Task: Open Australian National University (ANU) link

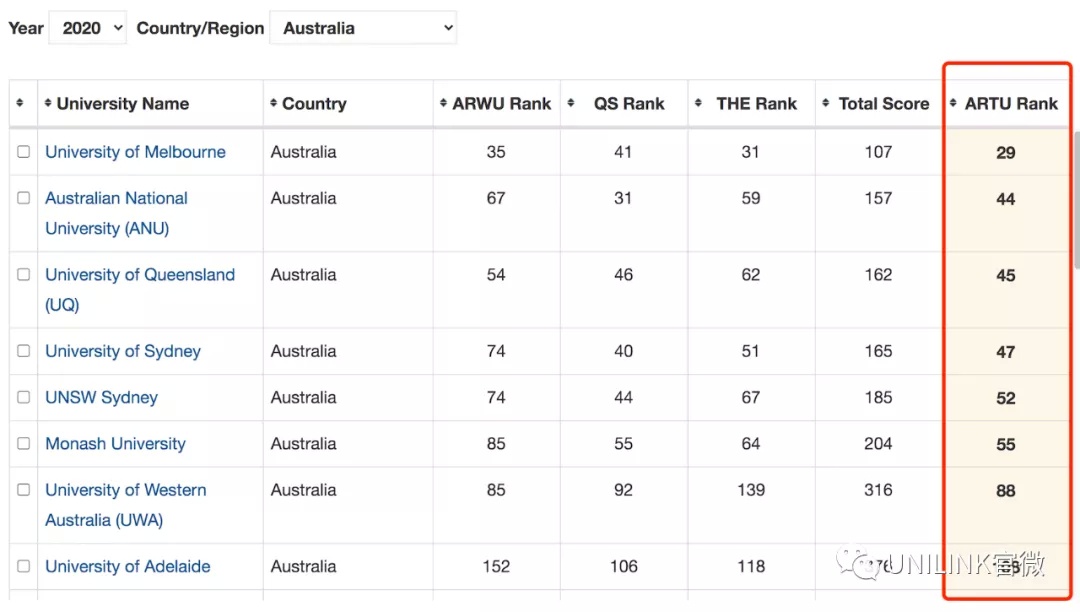Action: [116, 213]
